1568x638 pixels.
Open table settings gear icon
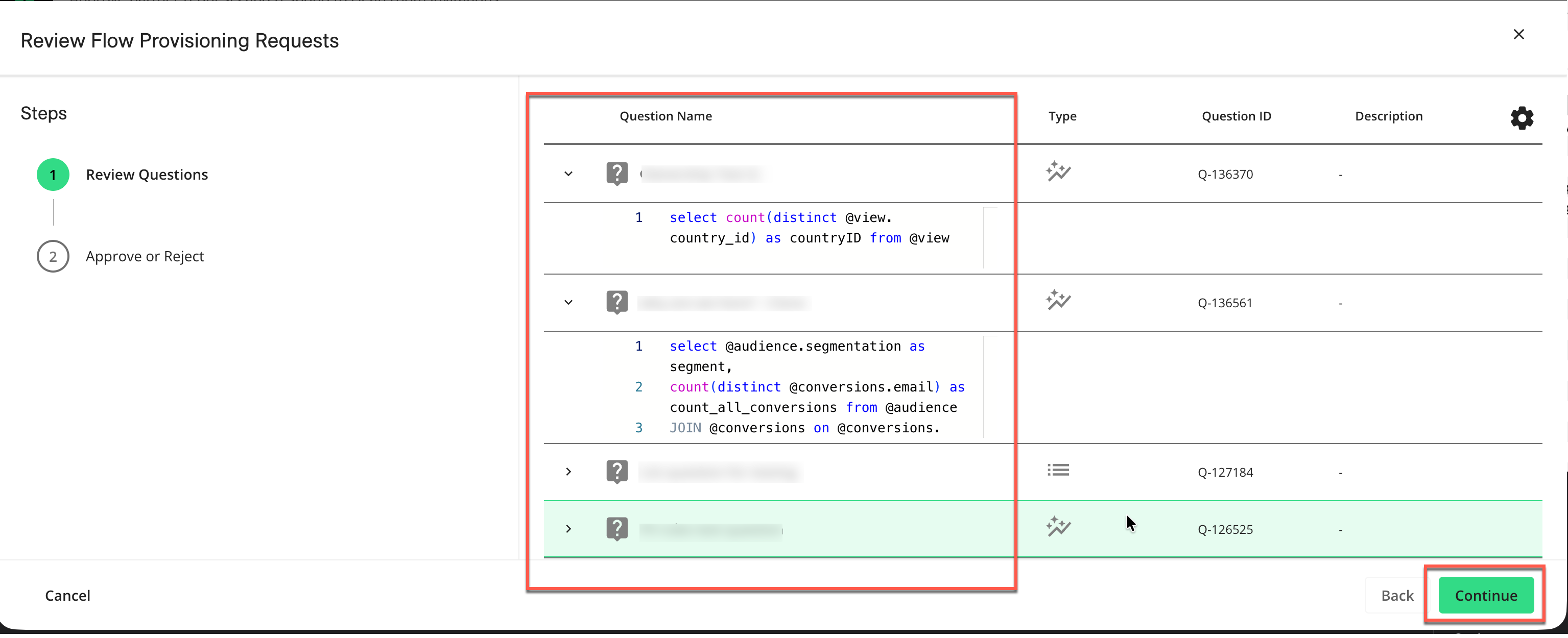[1521, 118]
